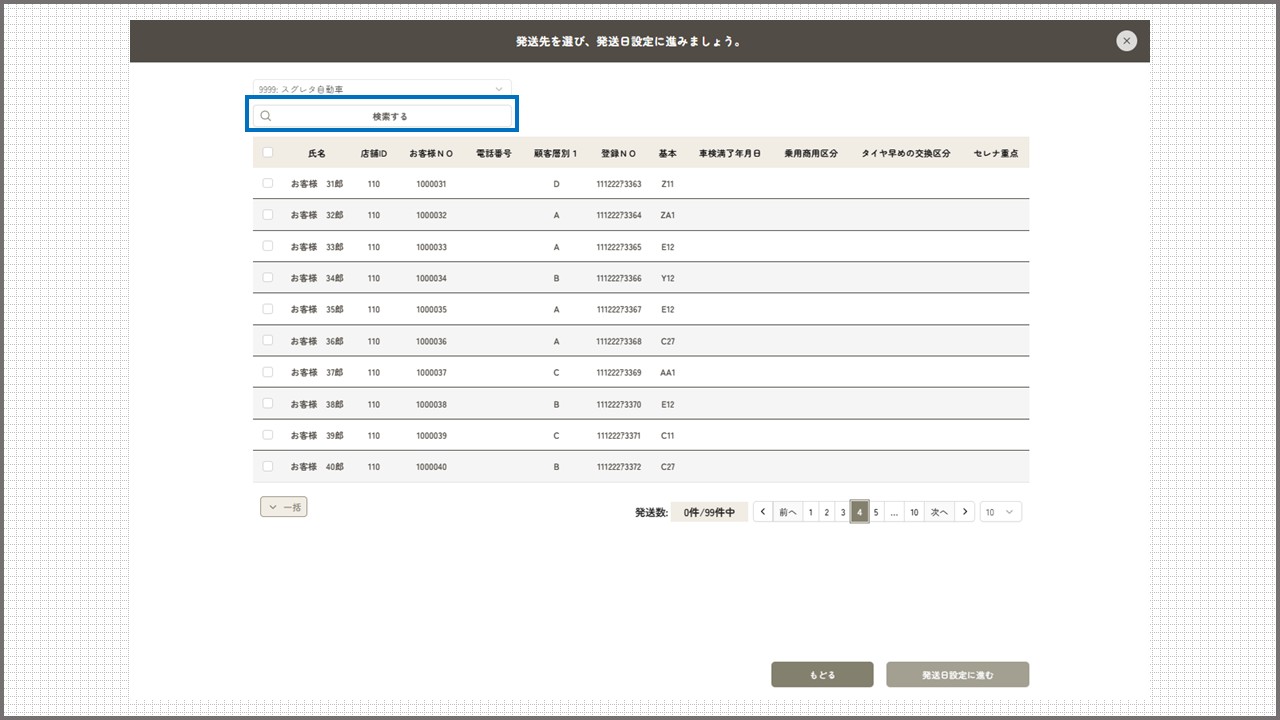Image resolution: width=1280 pixels, height=720 pixels.
Task: Click the C11 cell for お客様 39郎
Action: coord(668,436)
